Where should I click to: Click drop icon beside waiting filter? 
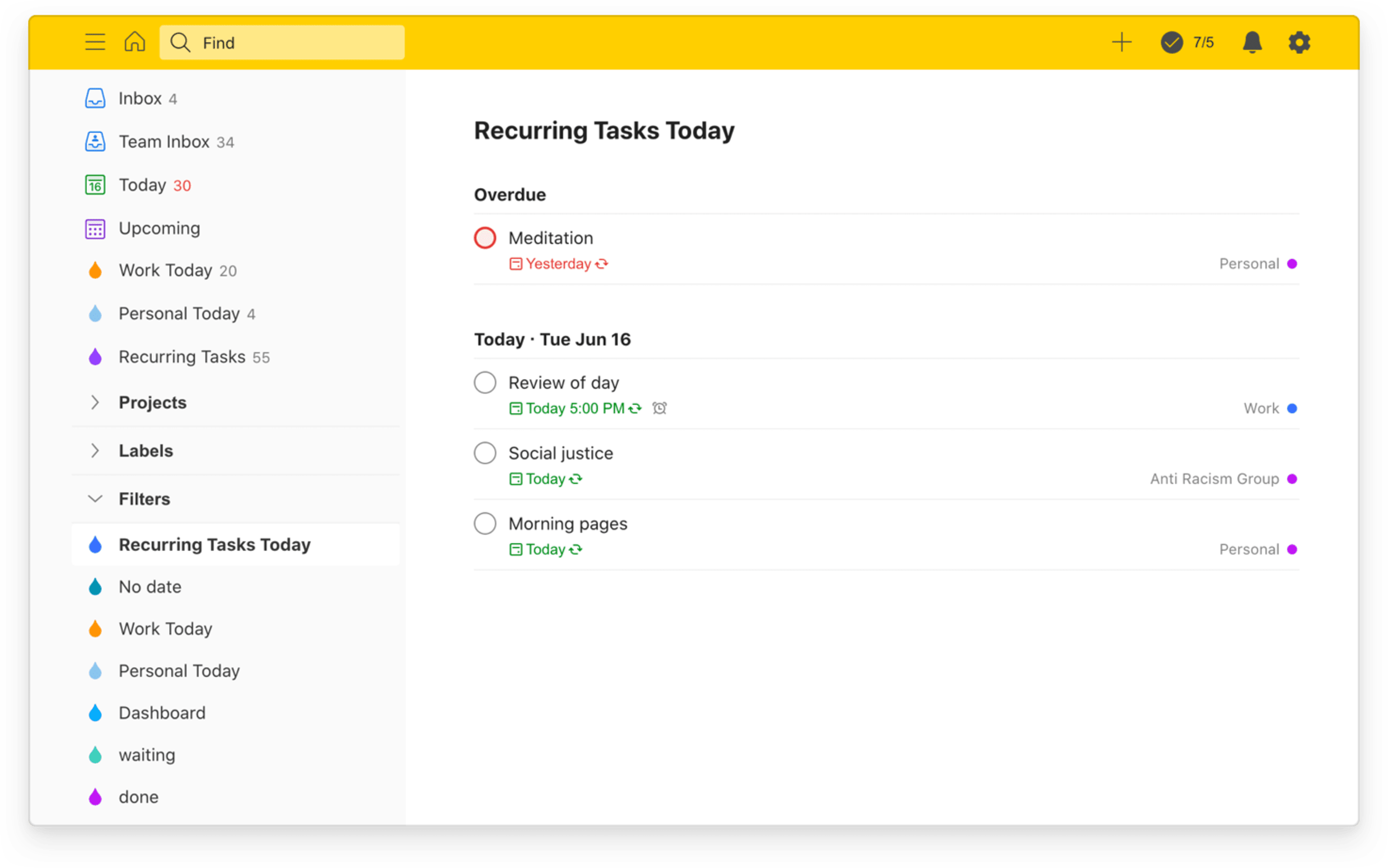click(95, 755)
